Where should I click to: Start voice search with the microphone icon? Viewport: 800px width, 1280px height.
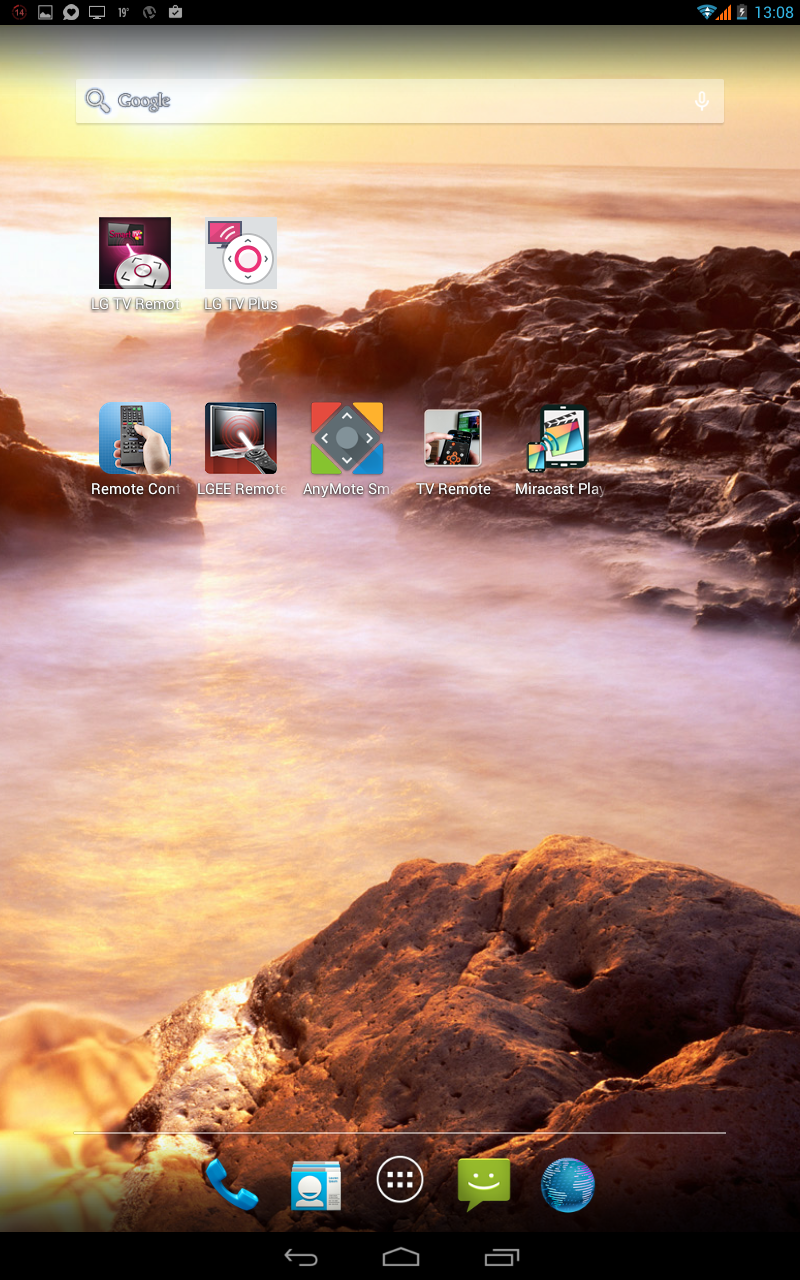[x=702, y=101]
